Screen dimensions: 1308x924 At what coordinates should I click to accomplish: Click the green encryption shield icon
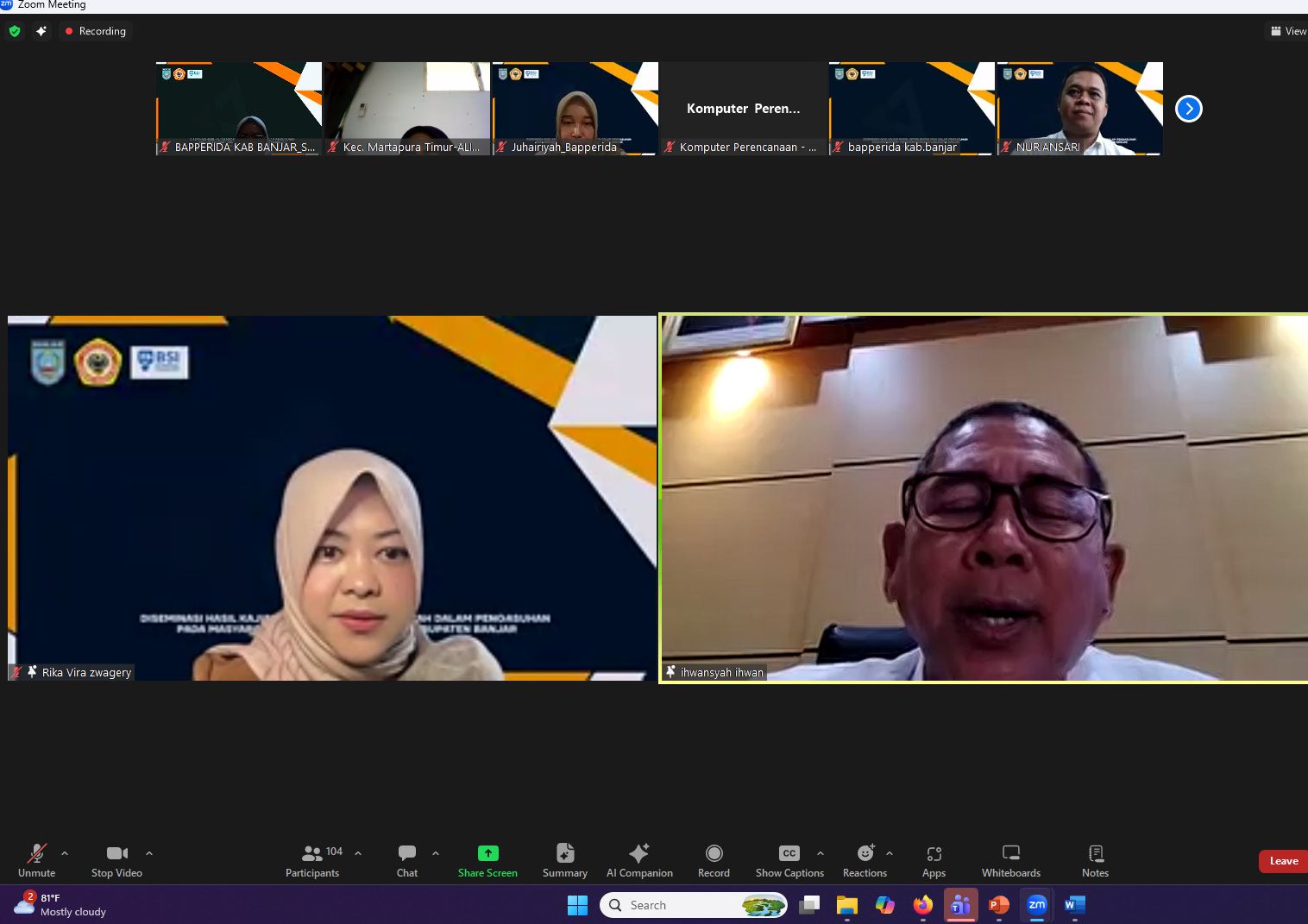click(15, 31)
